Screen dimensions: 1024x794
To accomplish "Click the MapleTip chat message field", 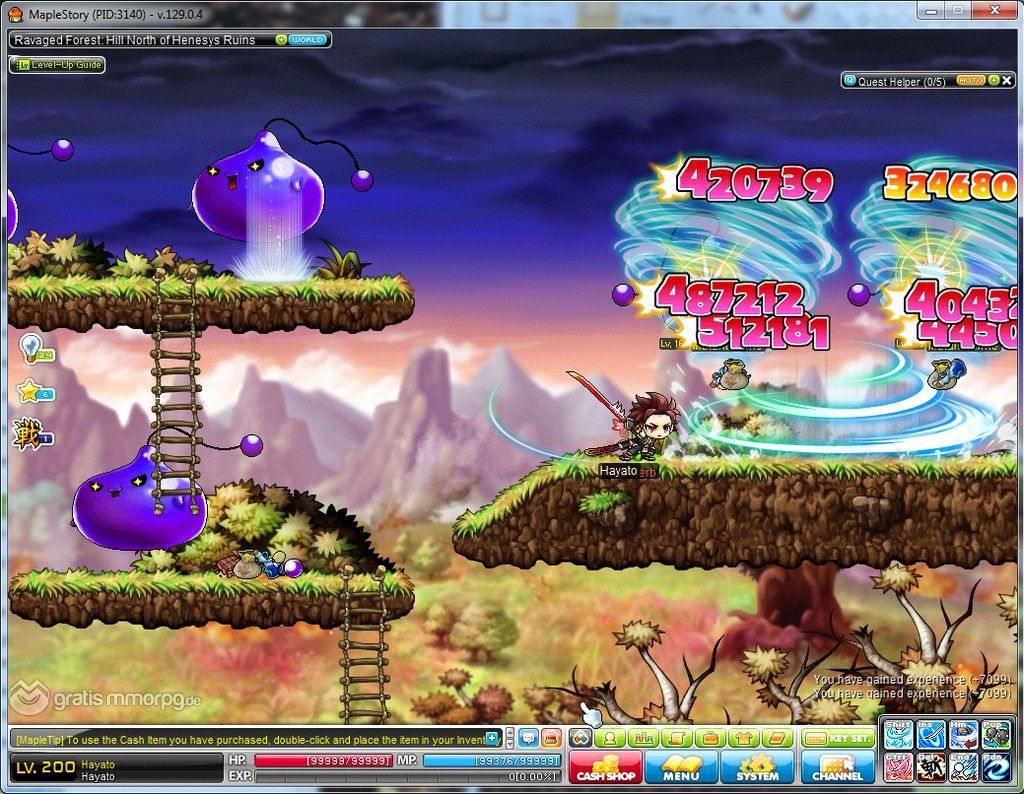I will pos(250,739).
